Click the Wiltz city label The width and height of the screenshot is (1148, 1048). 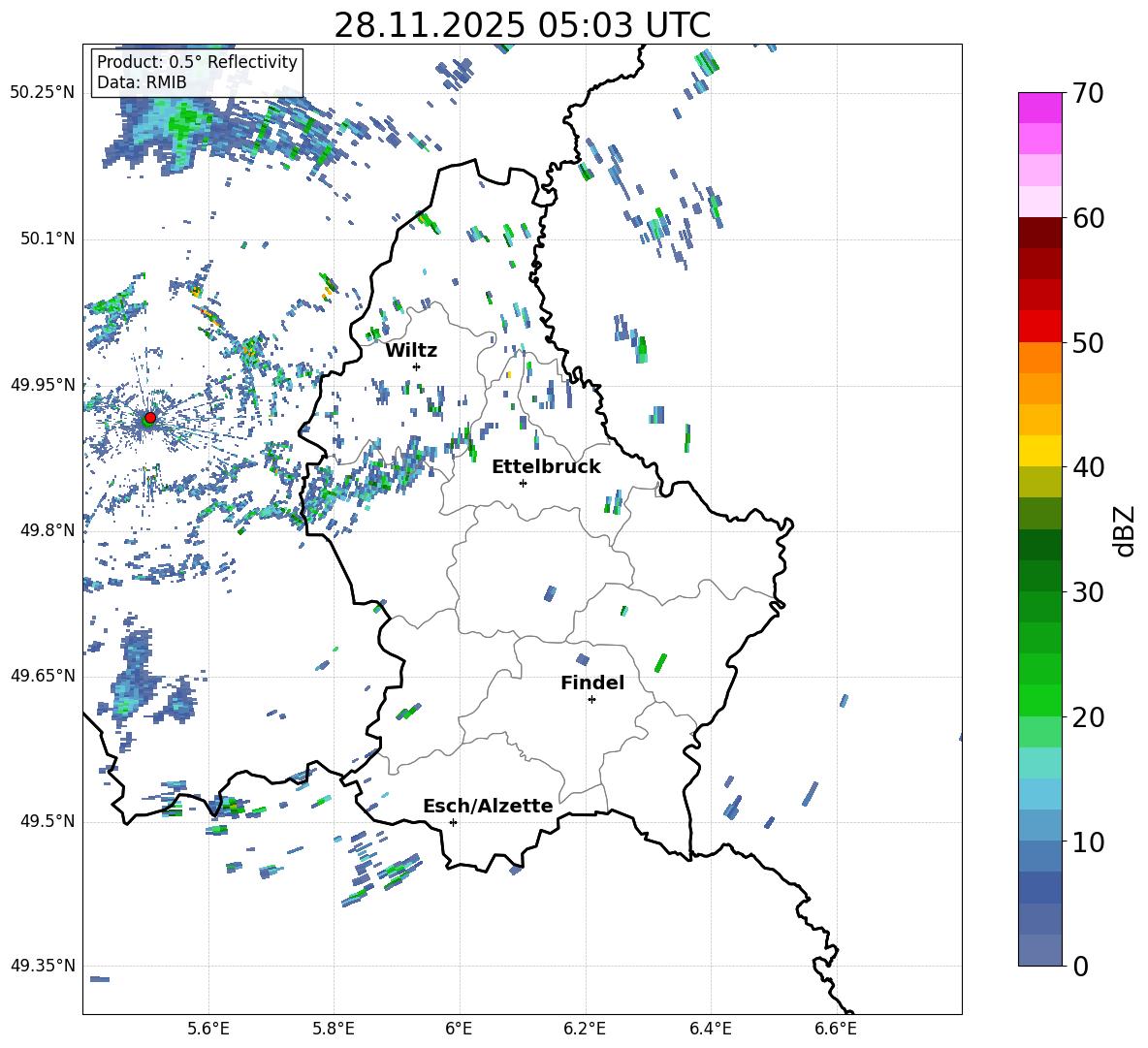pos(411,351)
